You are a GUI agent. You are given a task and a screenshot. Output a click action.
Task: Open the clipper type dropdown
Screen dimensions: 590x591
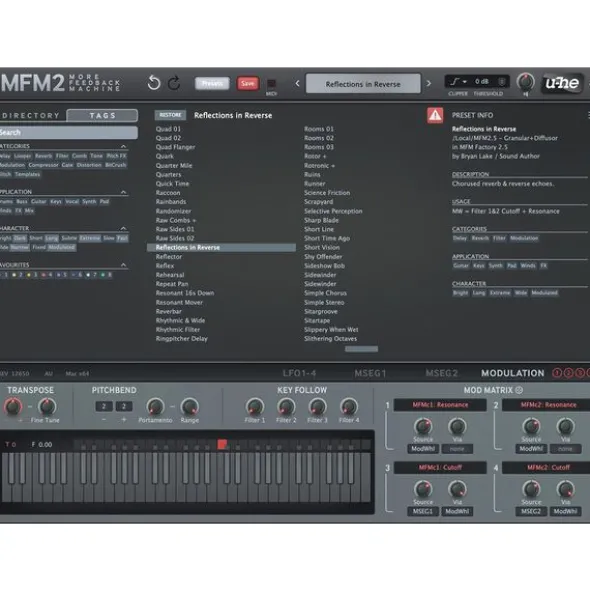(x=458, y=81)
